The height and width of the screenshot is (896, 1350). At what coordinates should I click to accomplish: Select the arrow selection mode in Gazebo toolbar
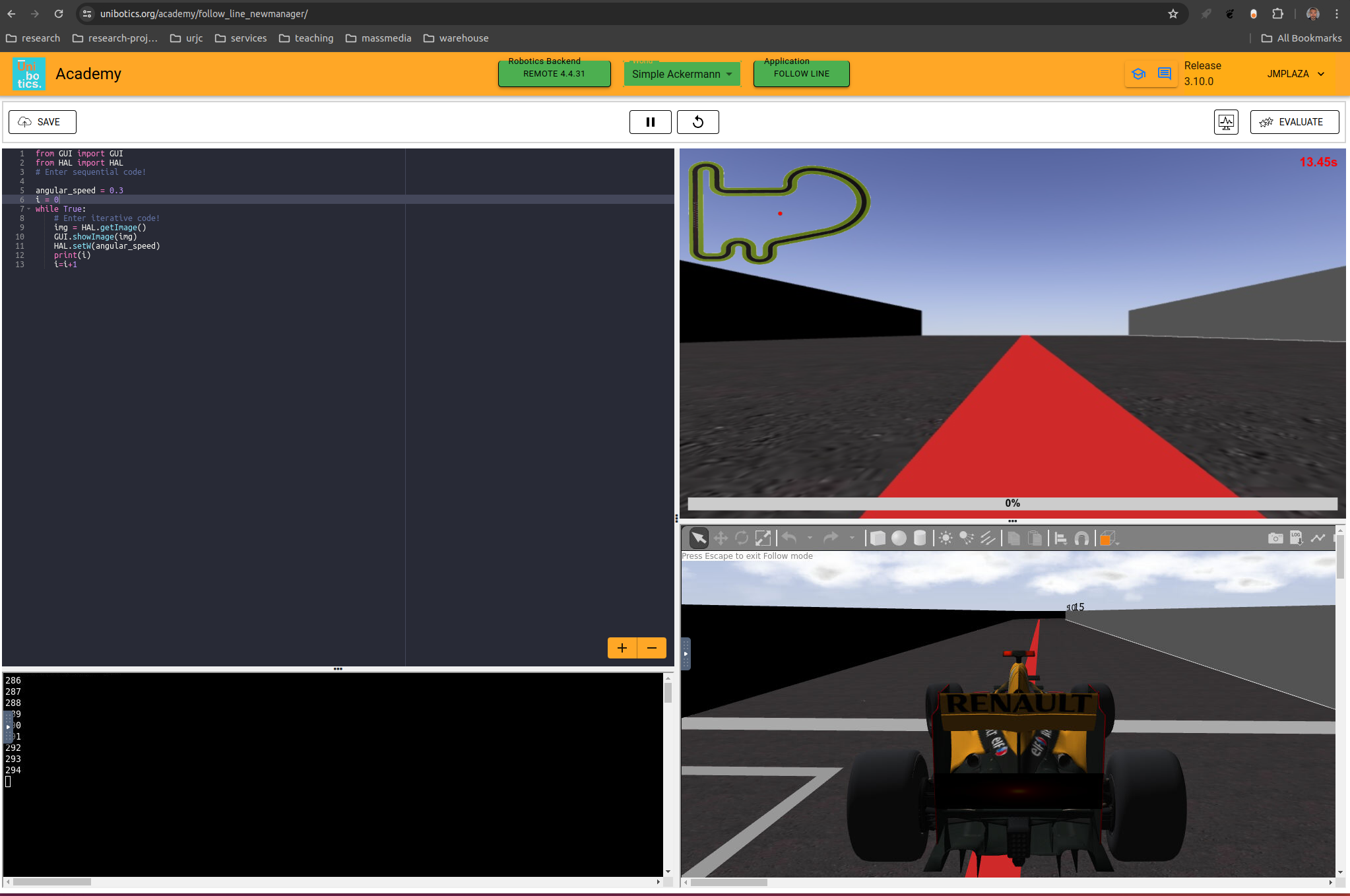click(x=699, y=538)
